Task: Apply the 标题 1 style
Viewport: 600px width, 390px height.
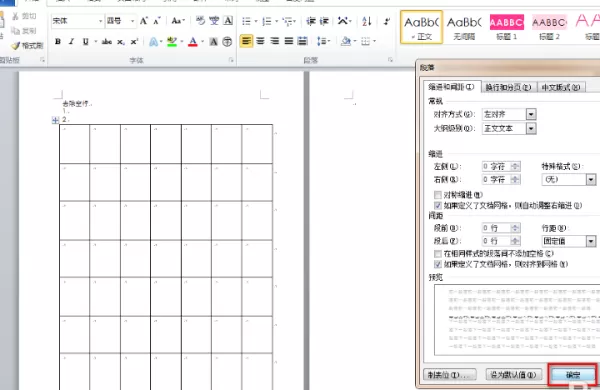Action: tap(507, 27)
